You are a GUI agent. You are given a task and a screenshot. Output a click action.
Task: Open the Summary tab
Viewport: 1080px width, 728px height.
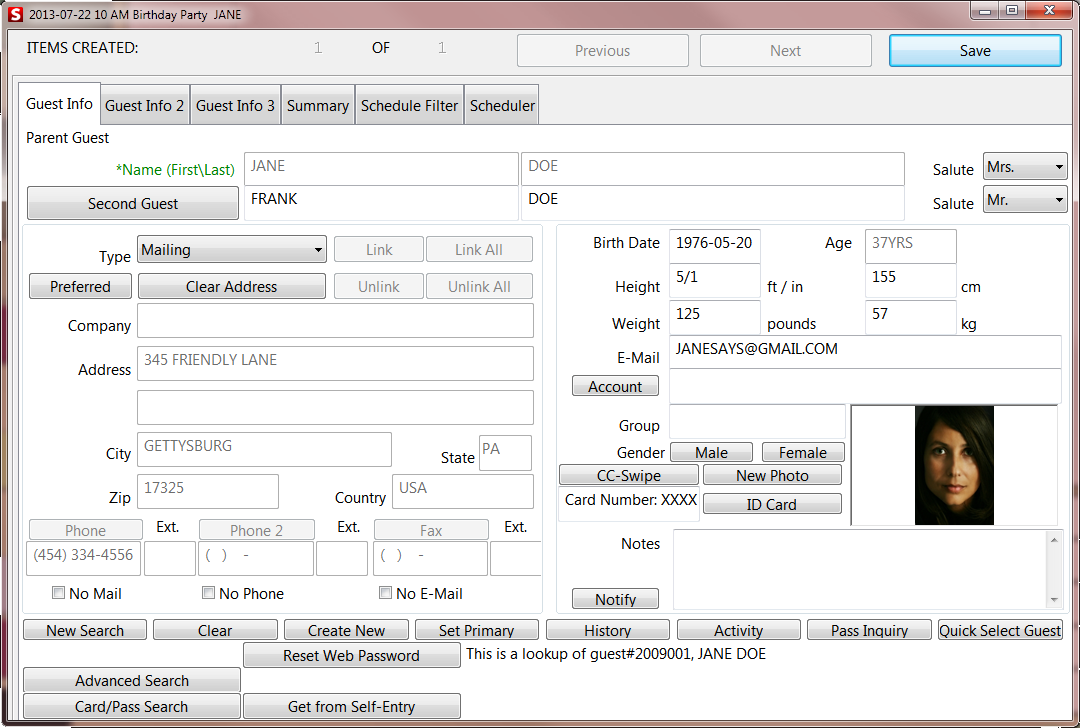pyautogui.click(x=318, y=105)
